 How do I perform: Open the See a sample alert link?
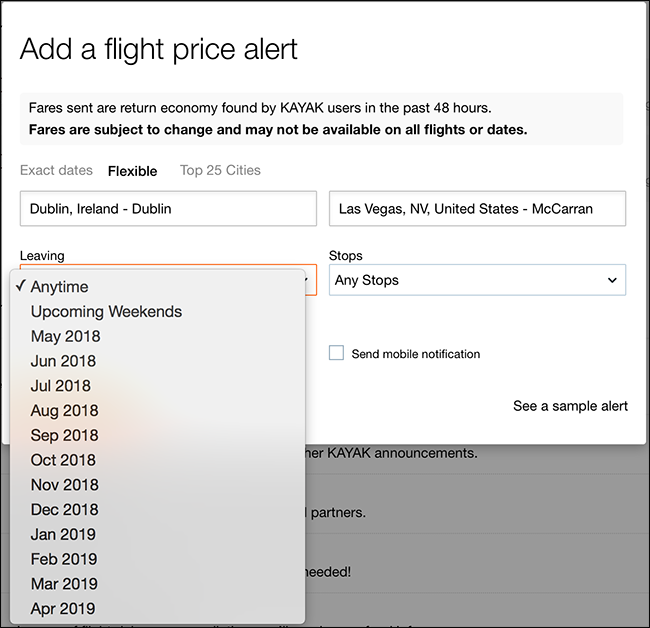tap(570, 406)
